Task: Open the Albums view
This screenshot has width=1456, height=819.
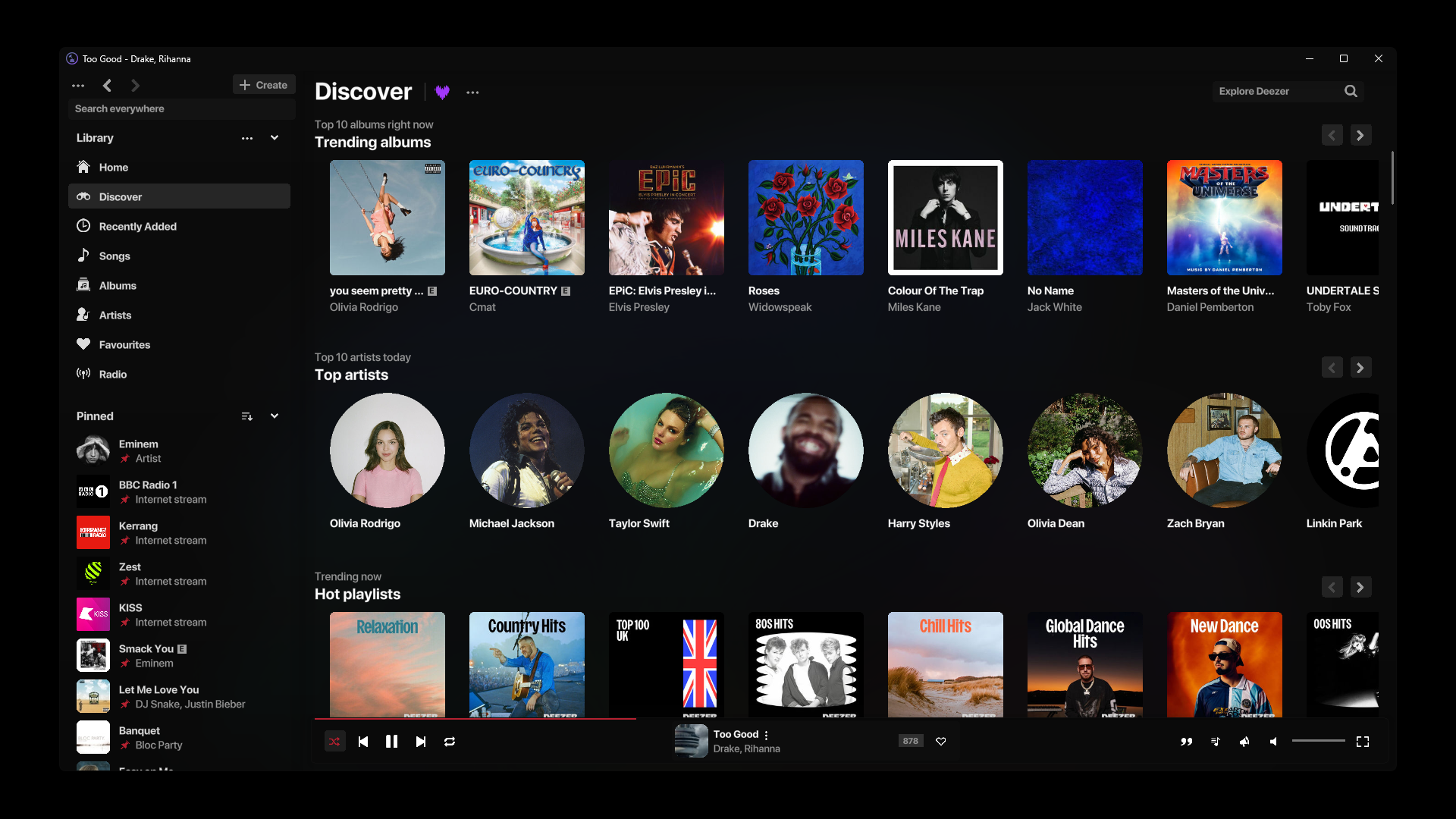Action: pyautogui.click(x=179, y=286)
